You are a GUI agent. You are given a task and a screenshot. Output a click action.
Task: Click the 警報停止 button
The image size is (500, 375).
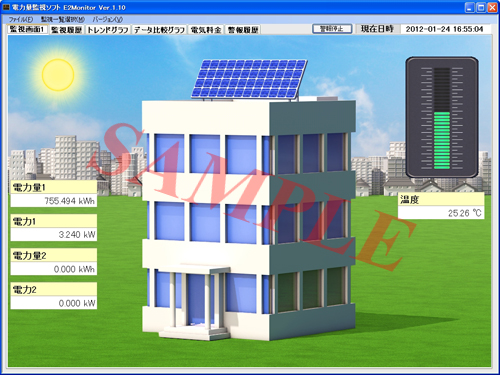pos(332,29)
